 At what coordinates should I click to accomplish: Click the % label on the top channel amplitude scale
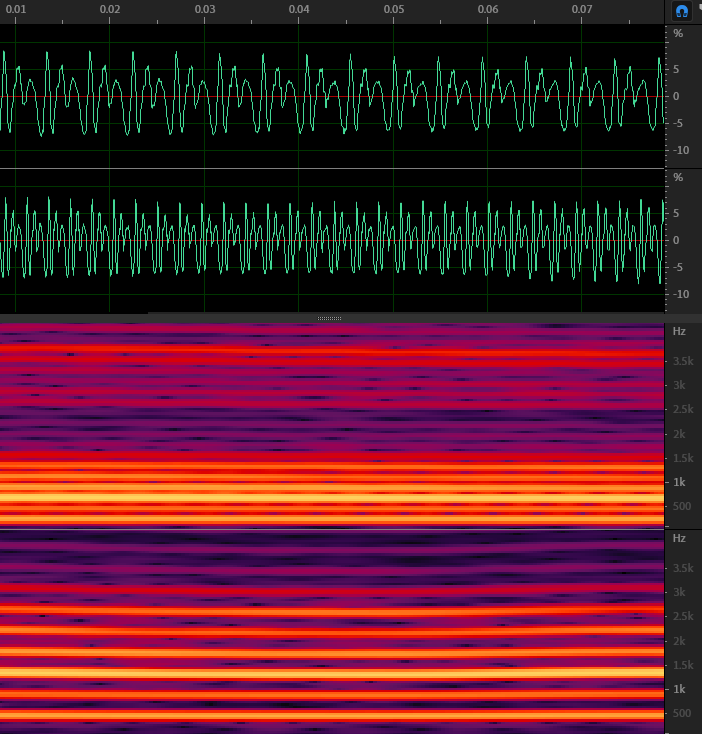pos(678,33)
